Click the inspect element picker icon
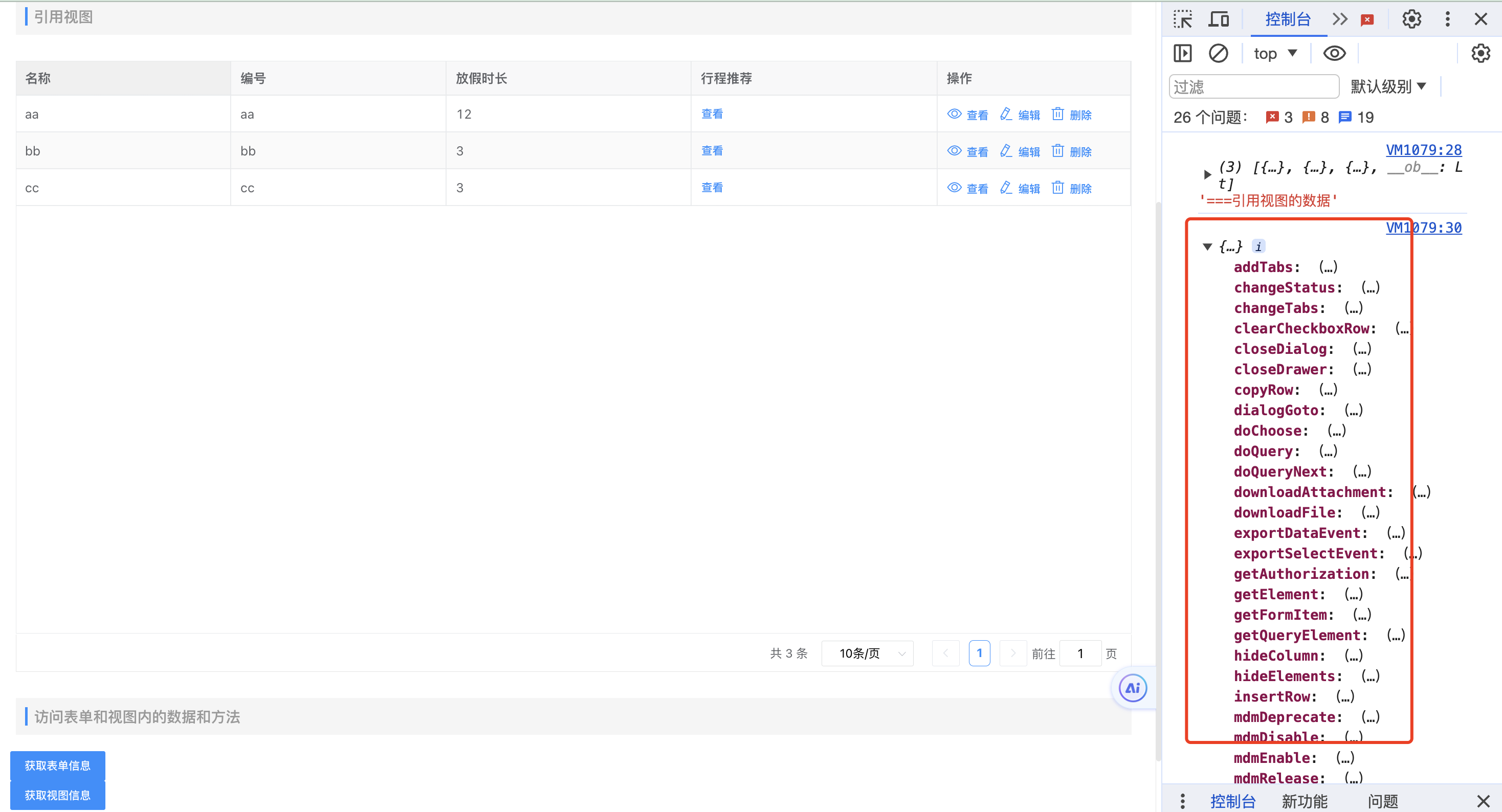The height and width of the screenshot is (812, 1502). [x=1182, y=19]
